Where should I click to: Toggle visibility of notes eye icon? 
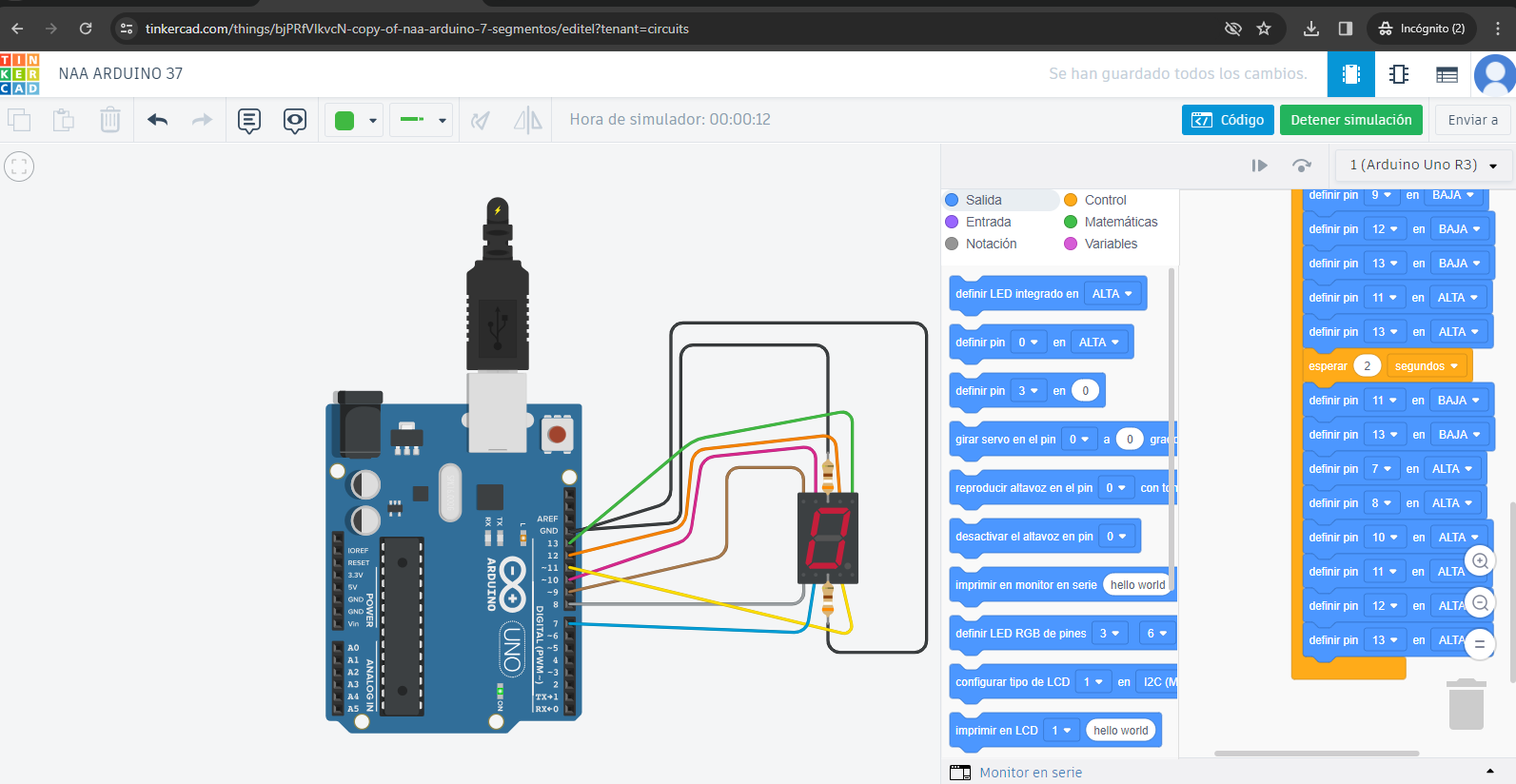pos(295,120)
